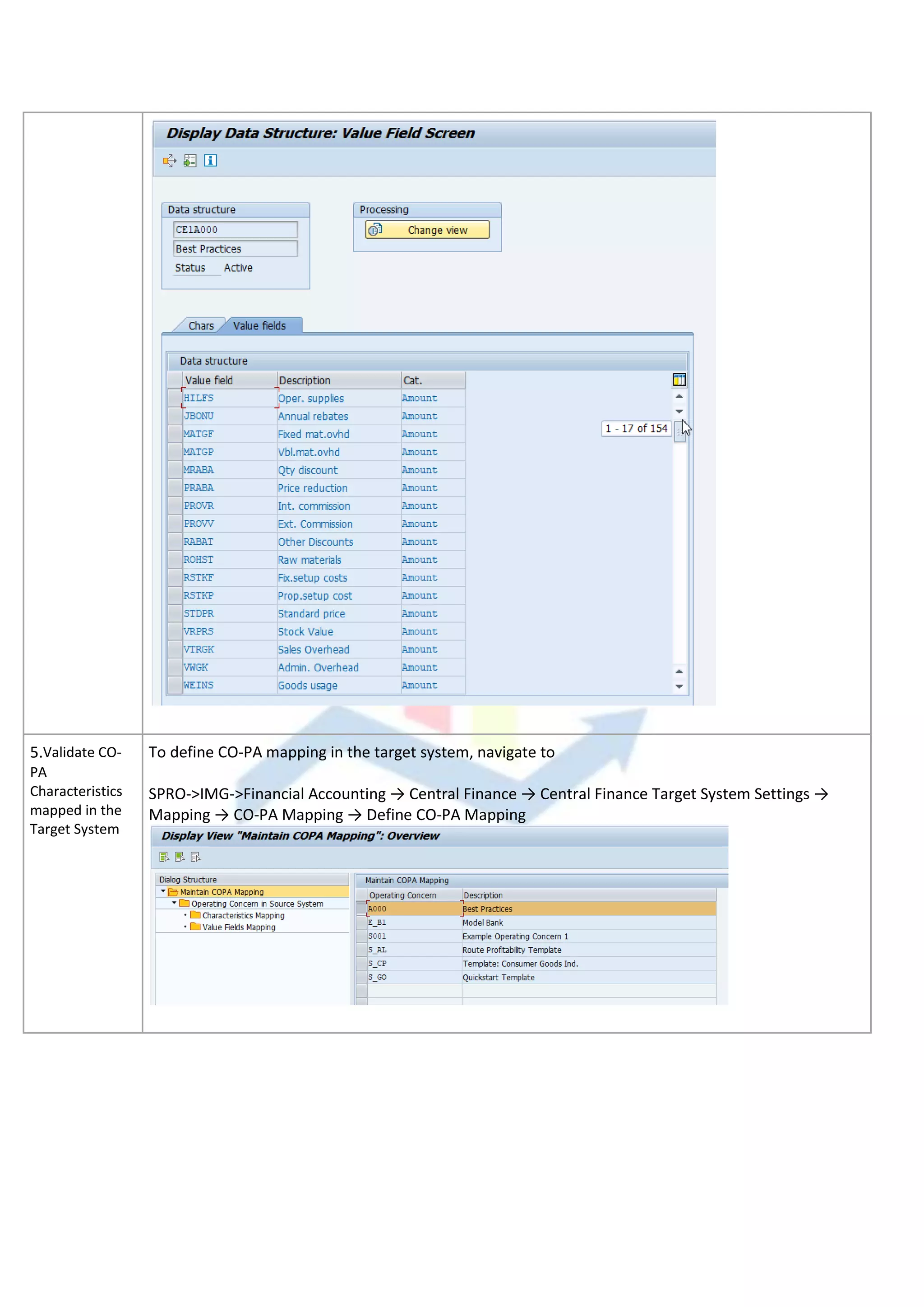Viewport: 924px width, 1307px height.
Task: Click the Example Operating Concern 1 description
Action: [x=516, y=937]
